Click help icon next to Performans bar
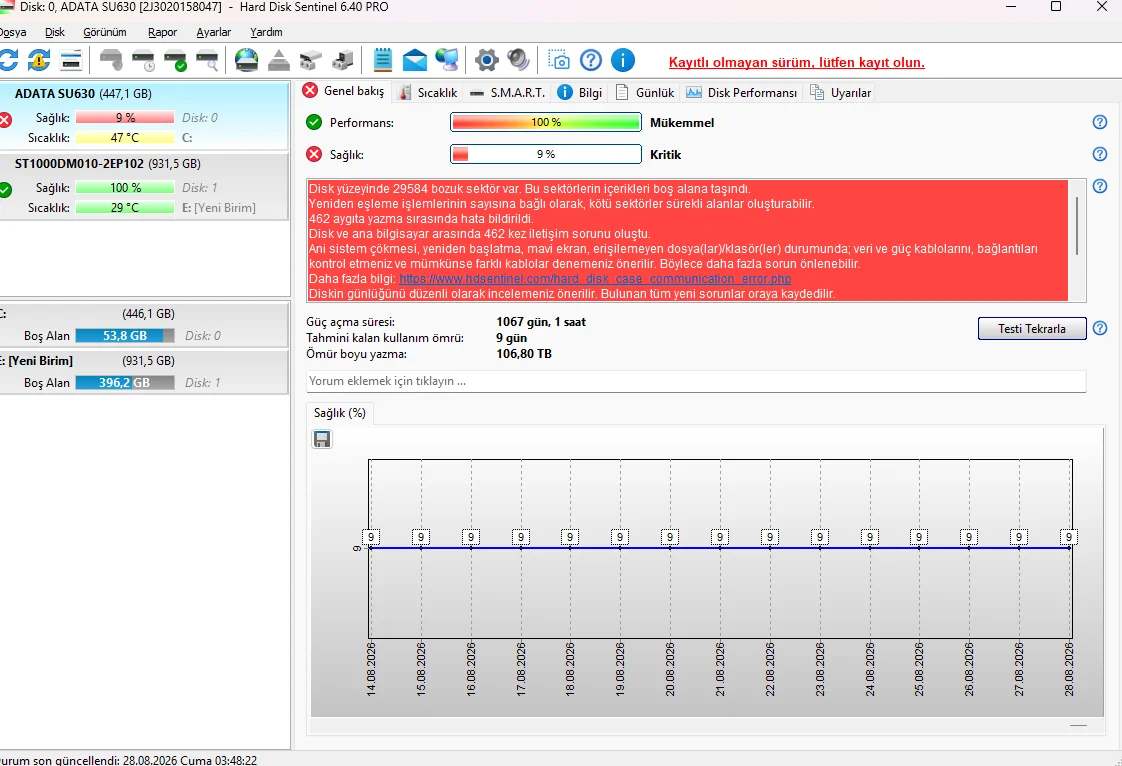Viewport: 1122px width, 766px height. coord(1100,122)
